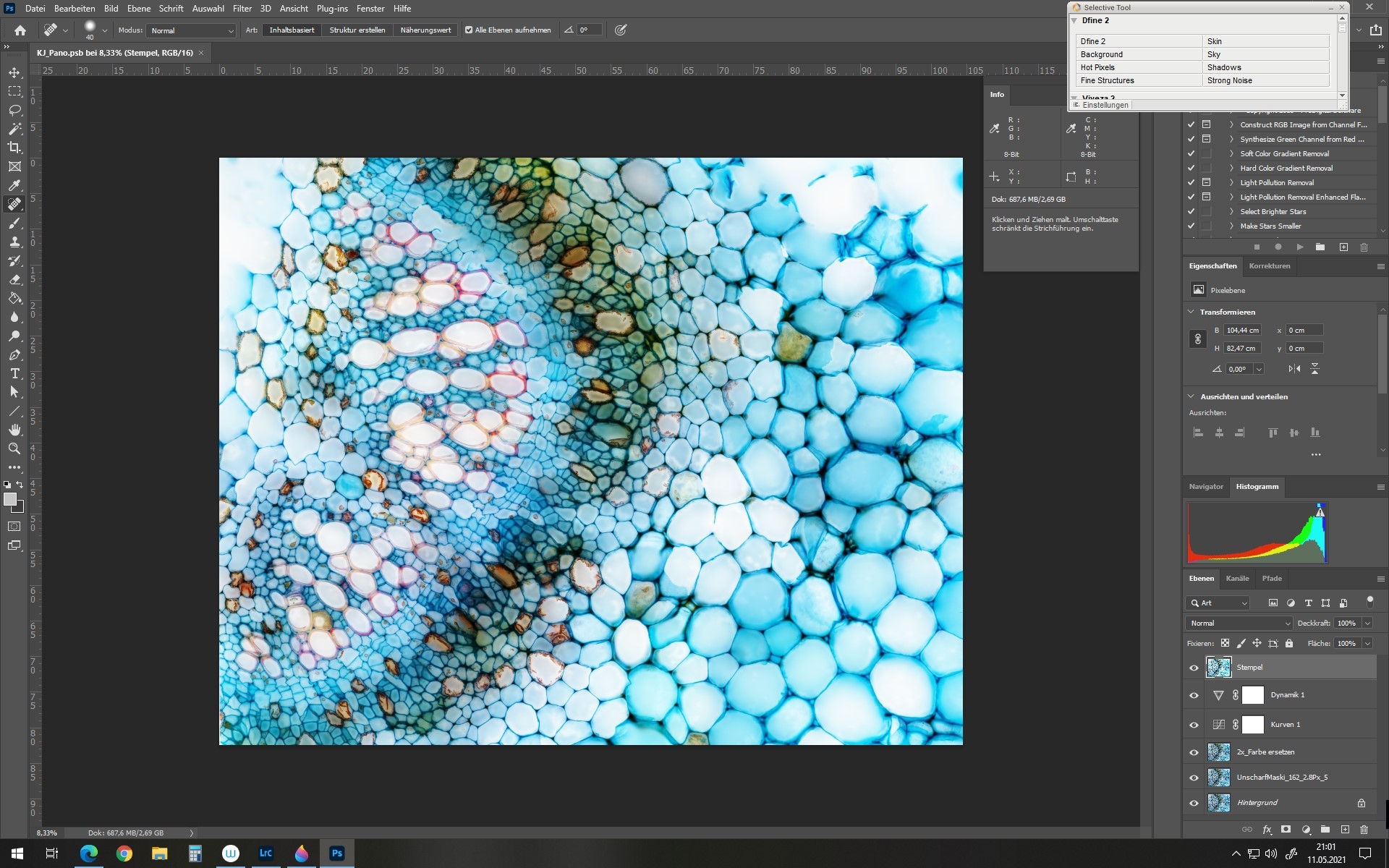Select the Eyedropper tool
Screen dimensions: 1389x868
click(x=14, y=185)
